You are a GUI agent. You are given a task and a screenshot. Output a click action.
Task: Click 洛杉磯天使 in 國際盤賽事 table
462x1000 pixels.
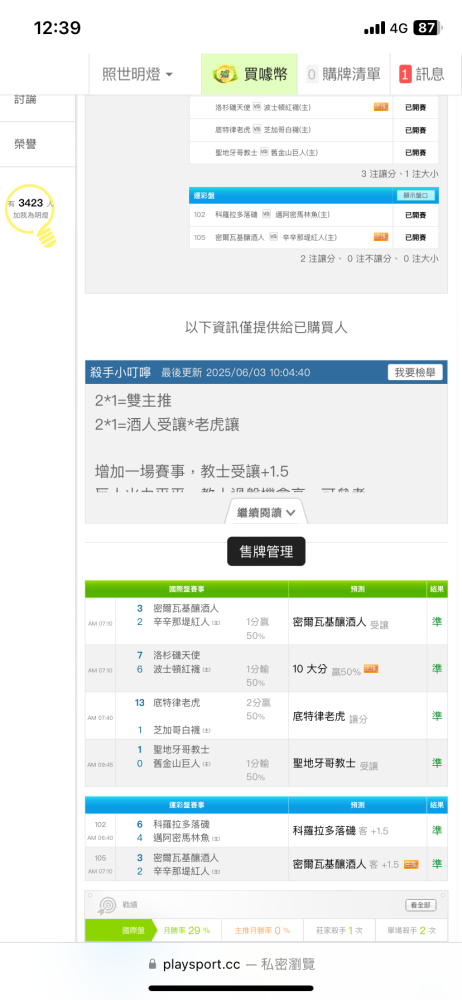(x=177, y=655)
